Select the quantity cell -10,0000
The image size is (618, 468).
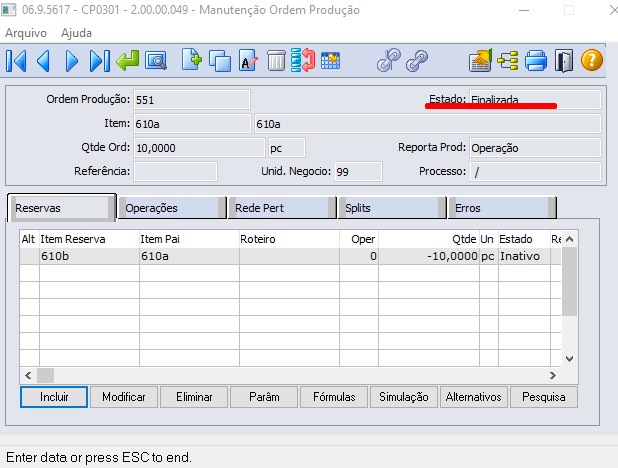[x=429, y=256]
